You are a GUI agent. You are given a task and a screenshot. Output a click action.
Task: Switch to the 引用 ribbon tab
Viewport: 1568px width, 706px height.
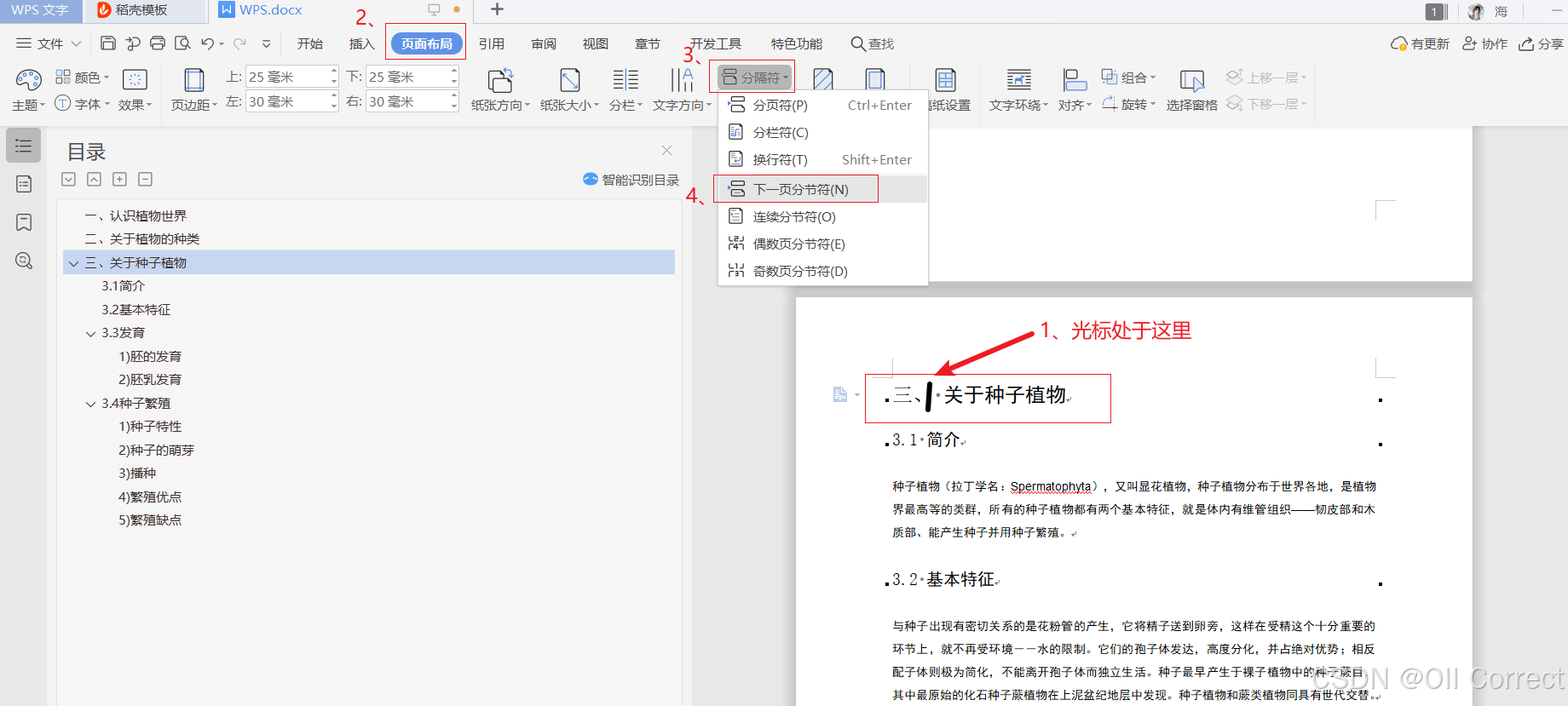(x=492, y=43)
